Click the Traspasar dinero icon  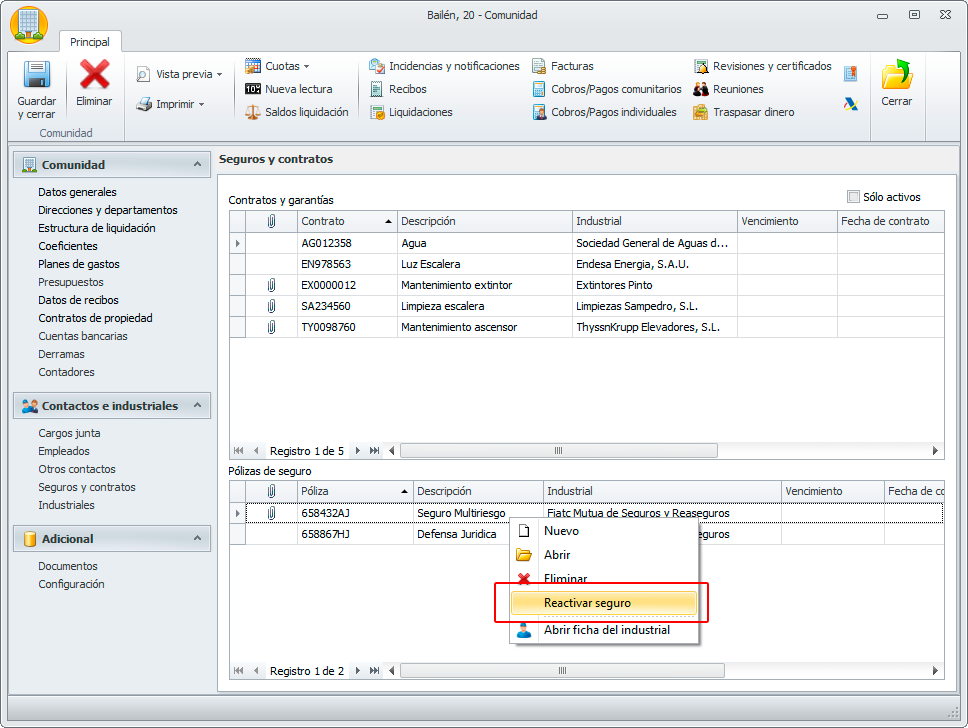[x=701, y=112]
